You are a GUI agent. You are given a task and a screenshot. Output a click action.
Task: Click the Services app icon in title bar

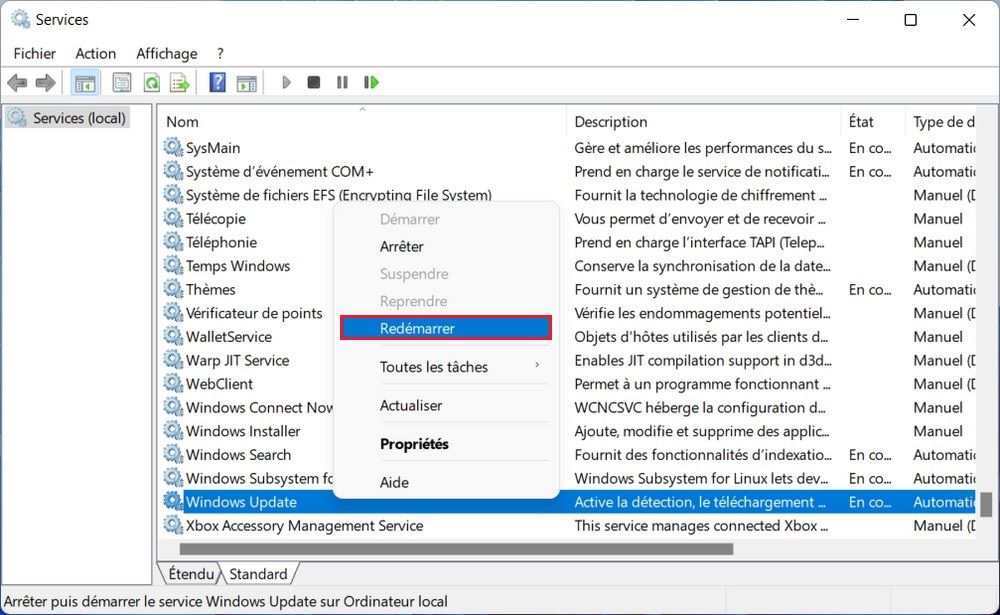20,19
